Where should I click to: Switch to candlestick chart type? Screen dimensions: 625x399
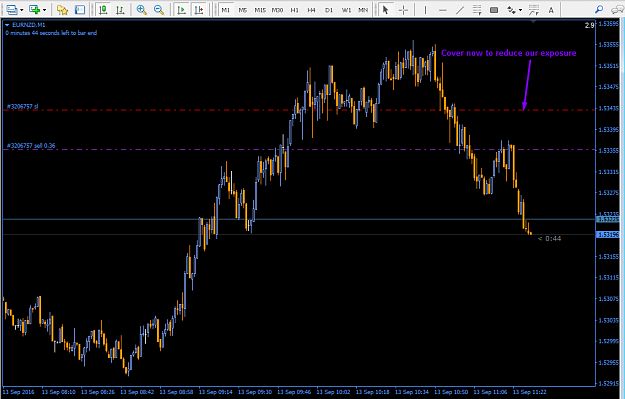pyautogui.click(x=103, y=10)
